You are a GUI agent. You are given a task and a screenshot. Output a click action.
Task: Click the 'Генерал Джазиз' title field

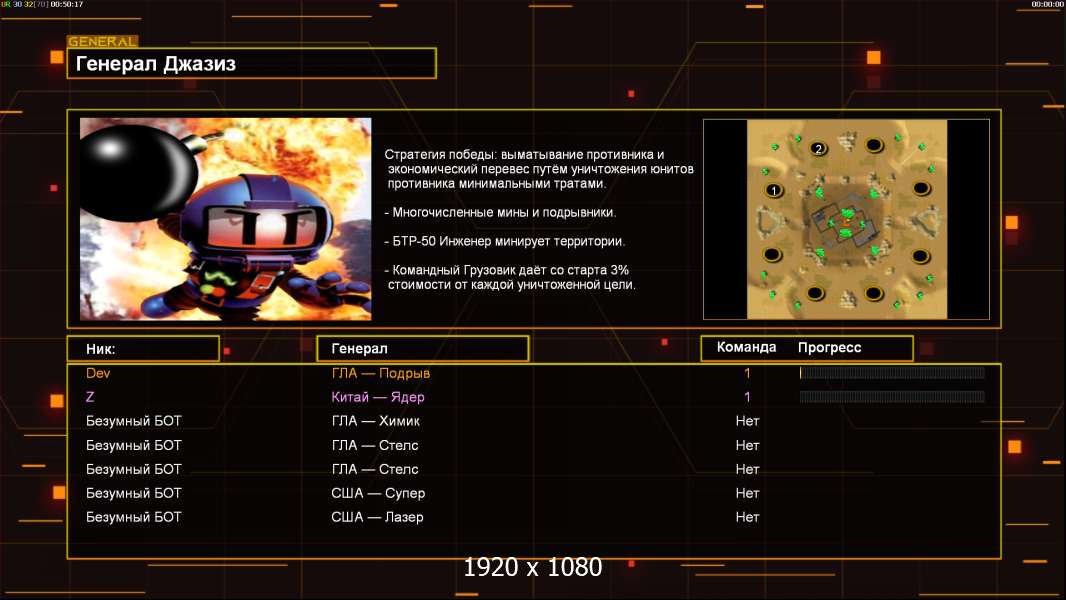tap(252, 63)
